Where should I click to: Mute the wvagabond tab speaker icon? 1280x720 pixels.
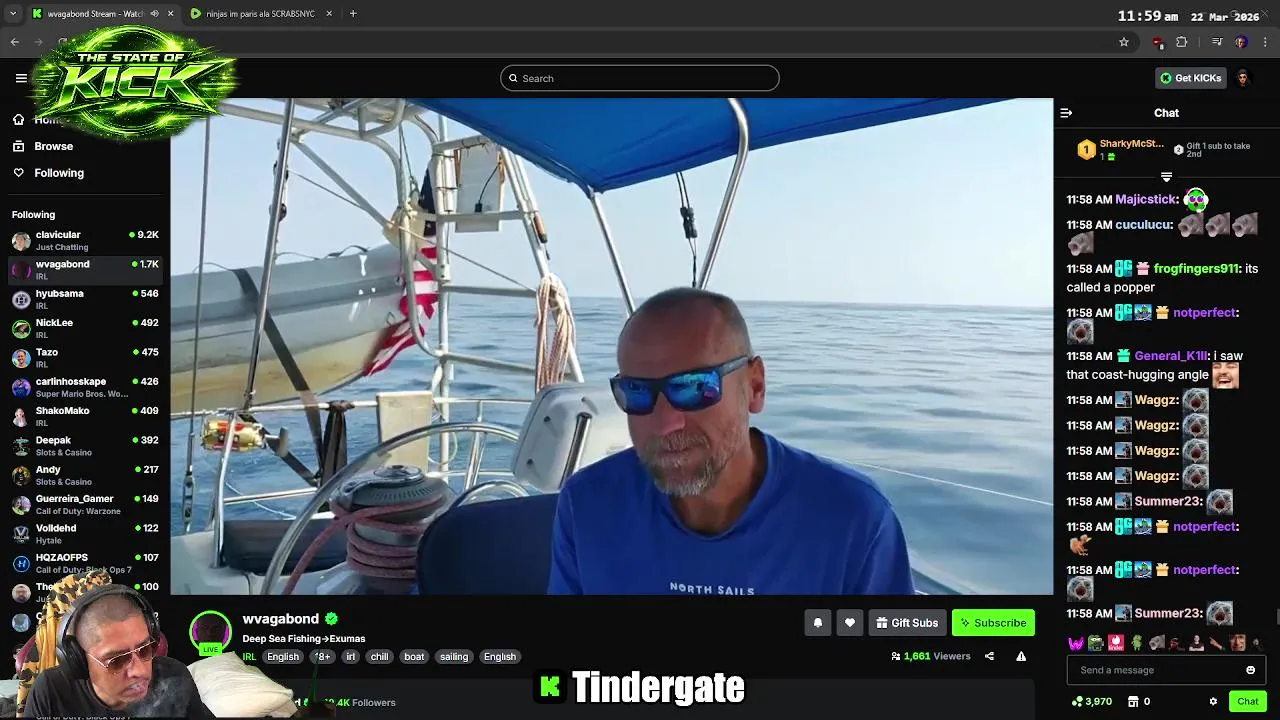154,14
